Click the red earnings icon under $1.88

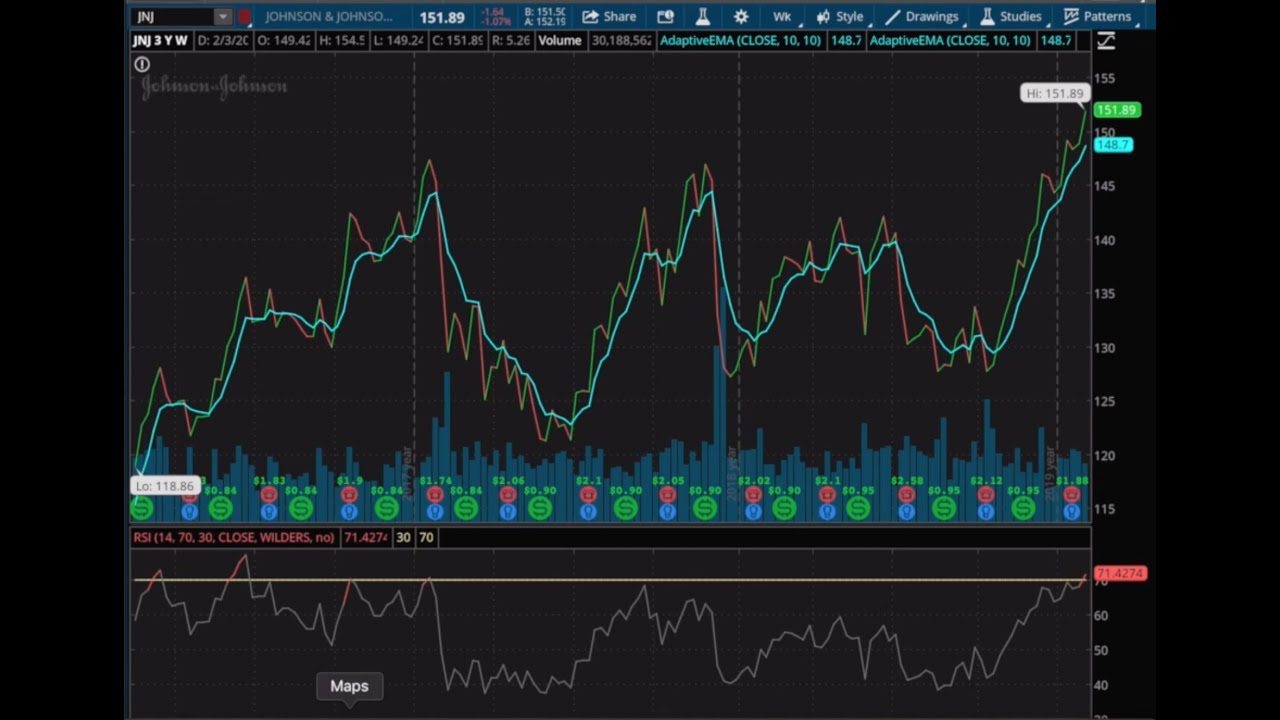(x=1071, y=495)
